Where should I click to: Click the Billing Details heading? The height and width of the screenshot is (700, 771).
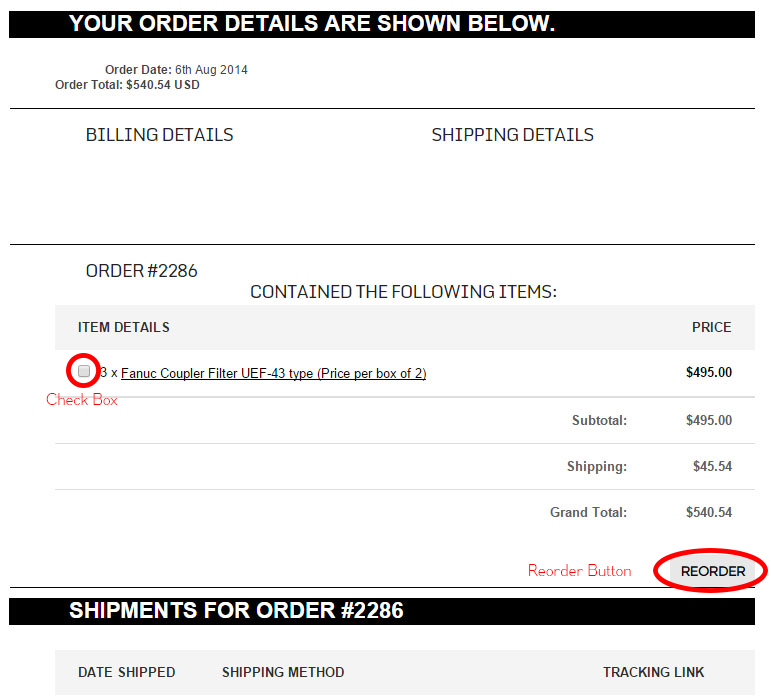[x=159, y=135]
